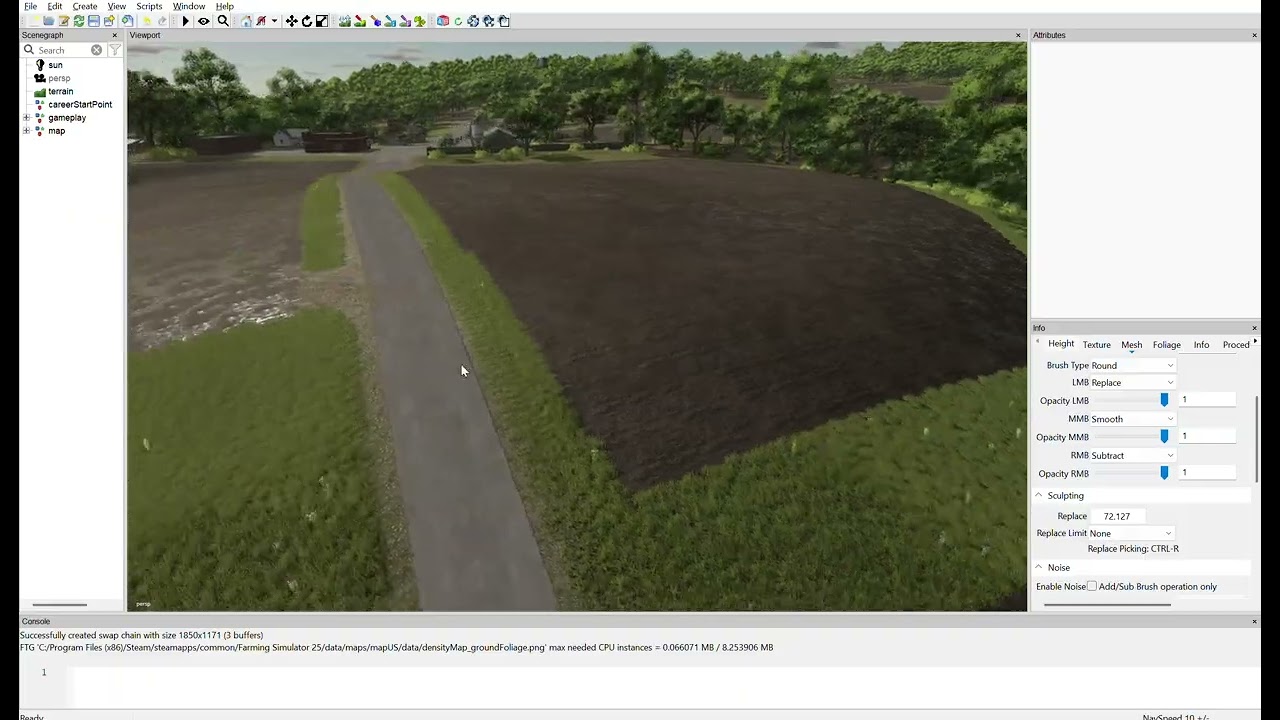Click the Scenegraph search input field
This screenshot has width=1280, height=720.
pos(62,50)
